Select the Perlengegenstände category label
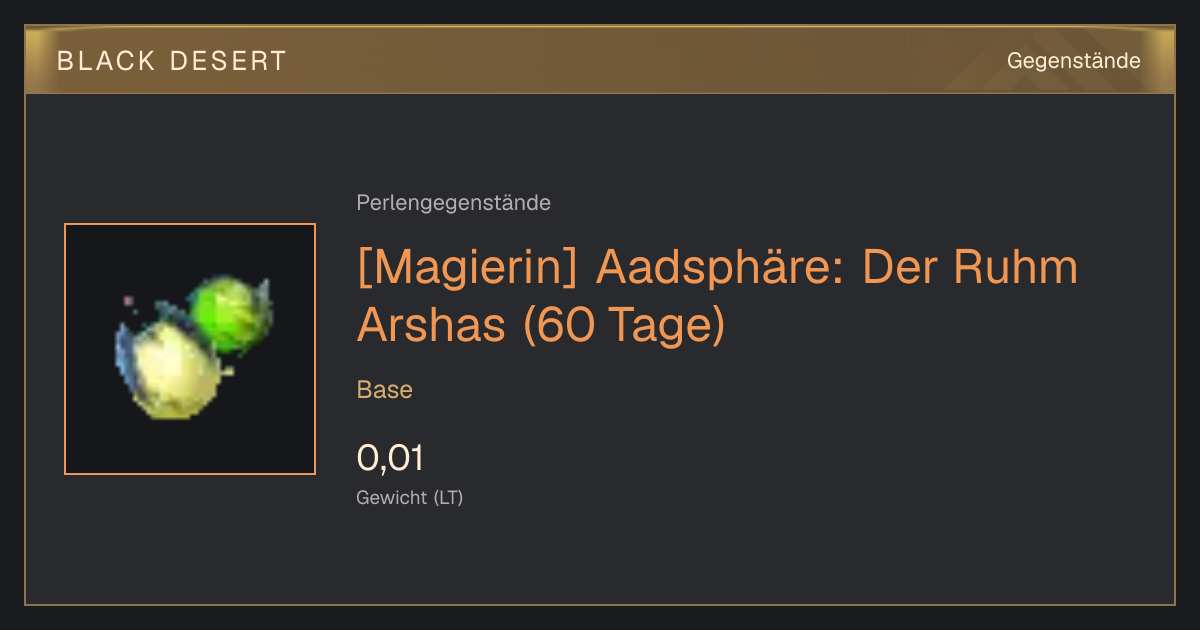 point(453,203)
